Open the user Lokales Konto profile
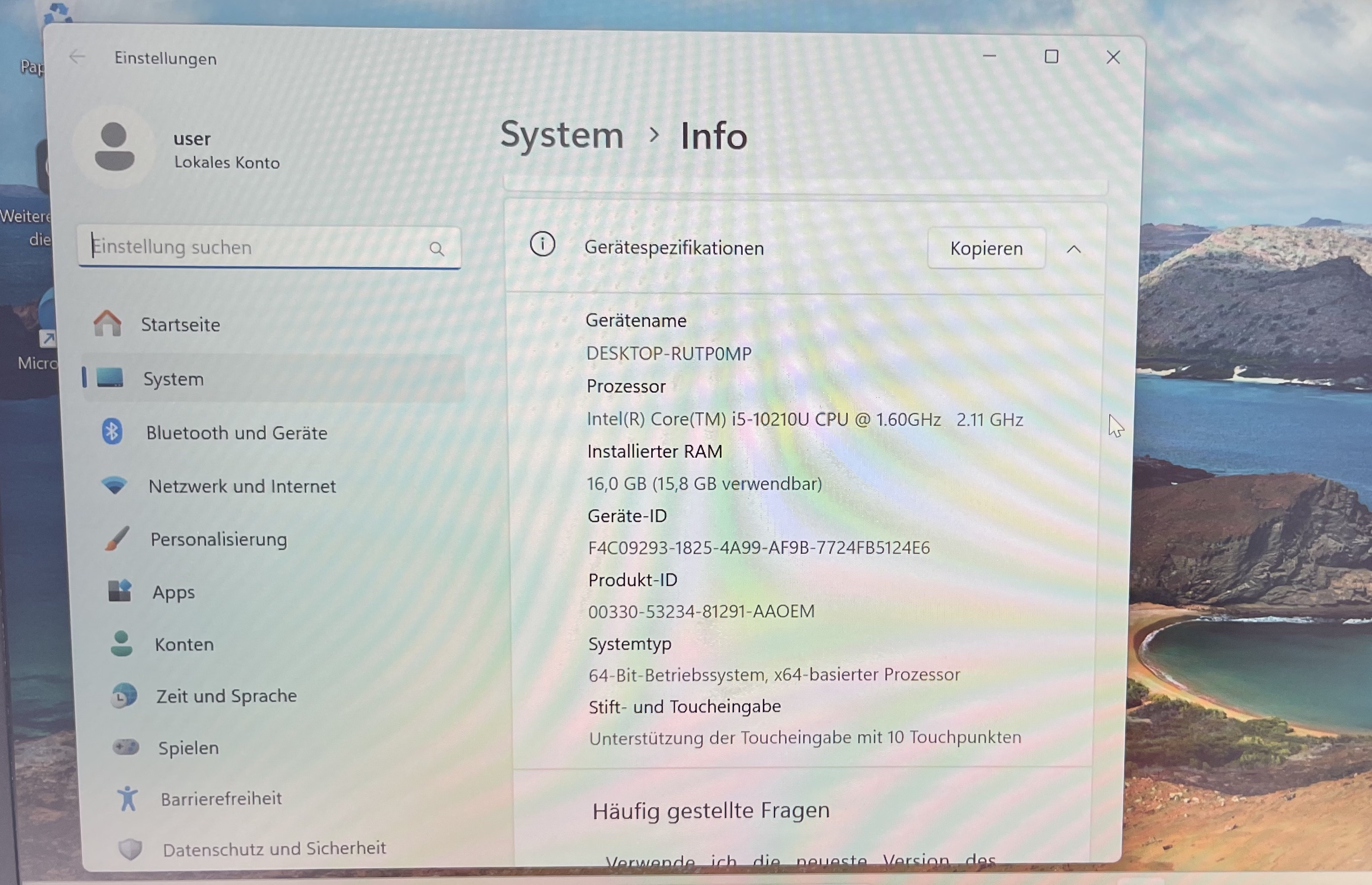The height and width of the screenshot is (885, 1372). (x=178, y=148)
